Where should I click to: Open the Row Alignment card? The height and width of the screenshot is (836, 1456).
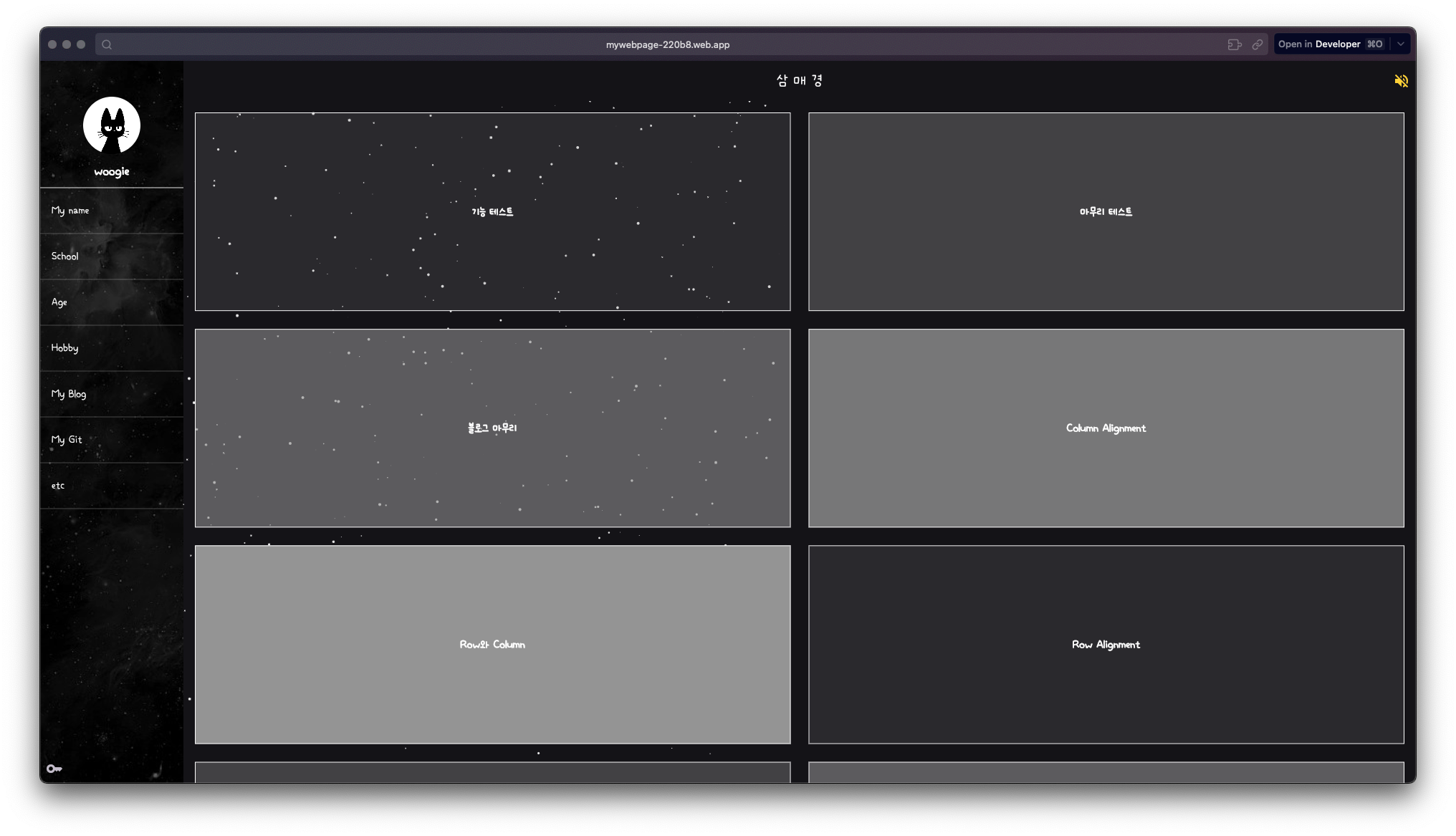pyautogui.click(x=1106, y=645)
